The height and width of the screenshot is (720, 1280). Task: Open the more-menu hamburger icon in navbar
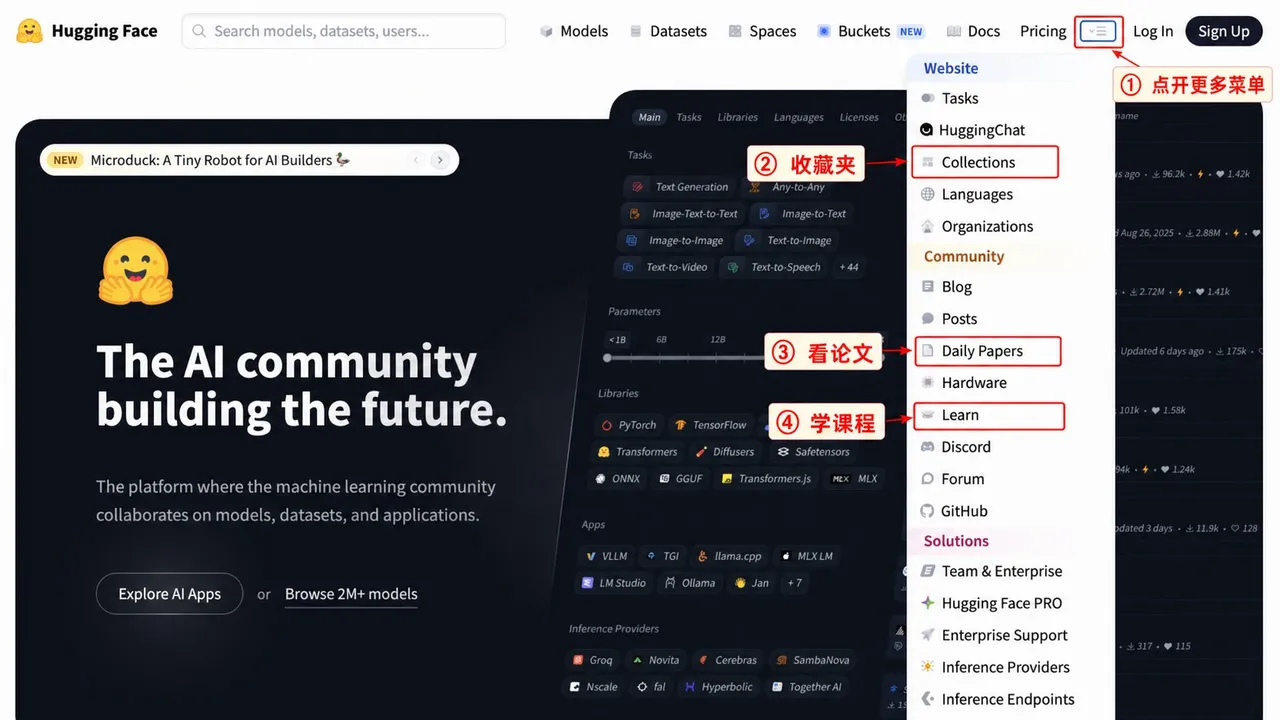tap(1099, 31)
